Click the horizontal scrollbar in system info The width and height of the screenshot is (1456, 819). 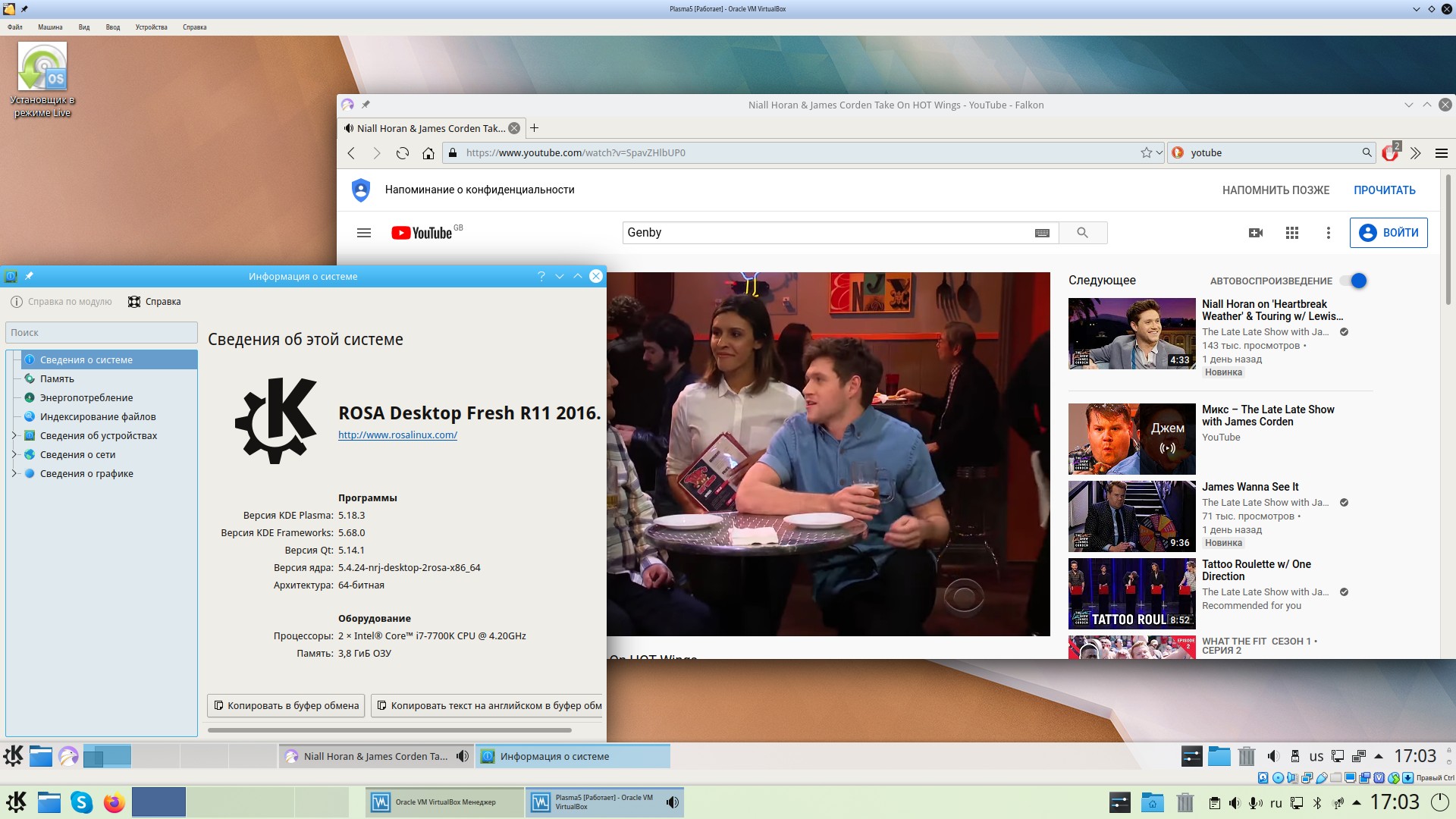coord(389,730)
